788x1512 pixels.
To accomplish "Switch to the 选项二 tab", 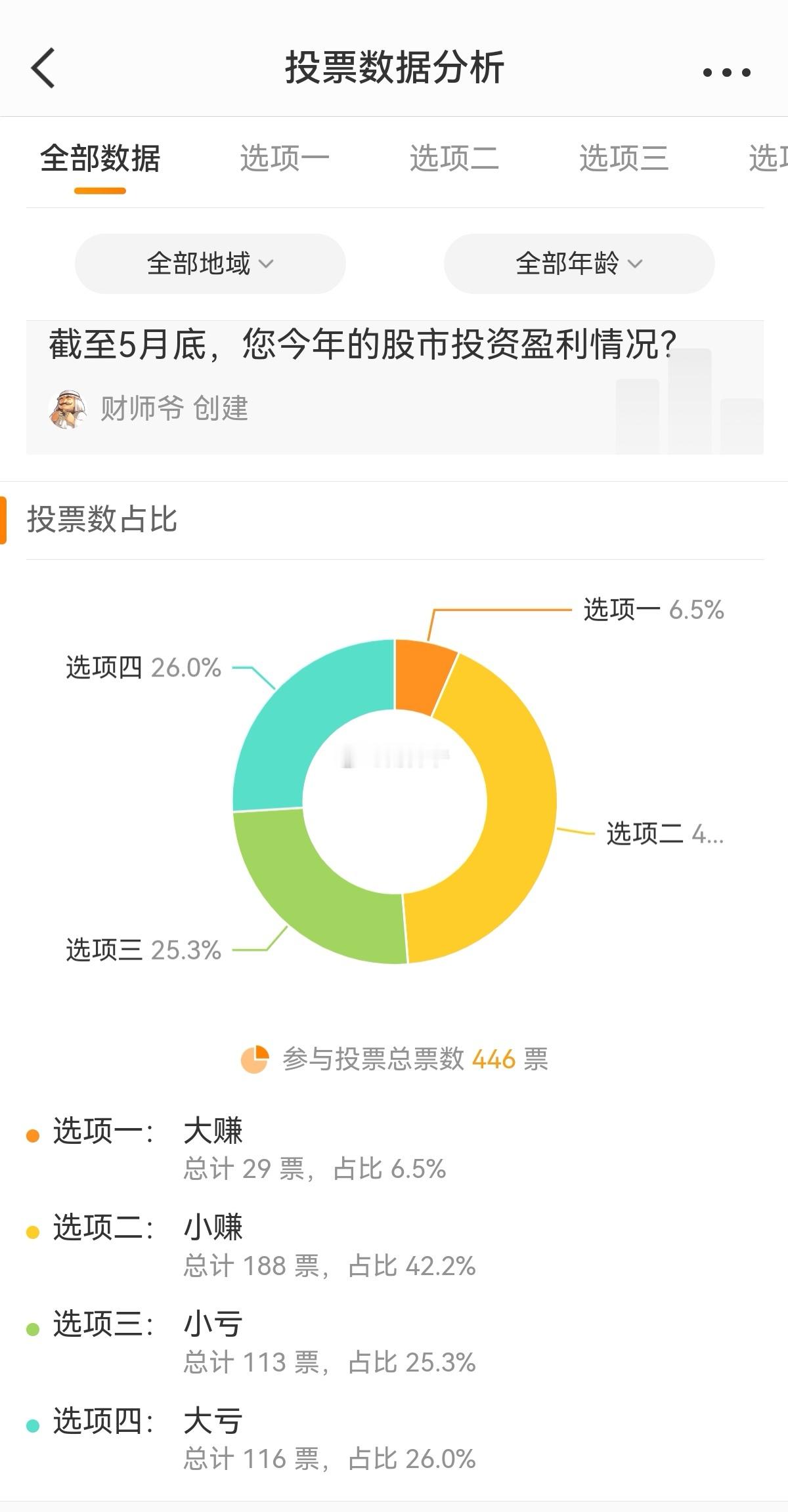I will (x=454, y=158).
